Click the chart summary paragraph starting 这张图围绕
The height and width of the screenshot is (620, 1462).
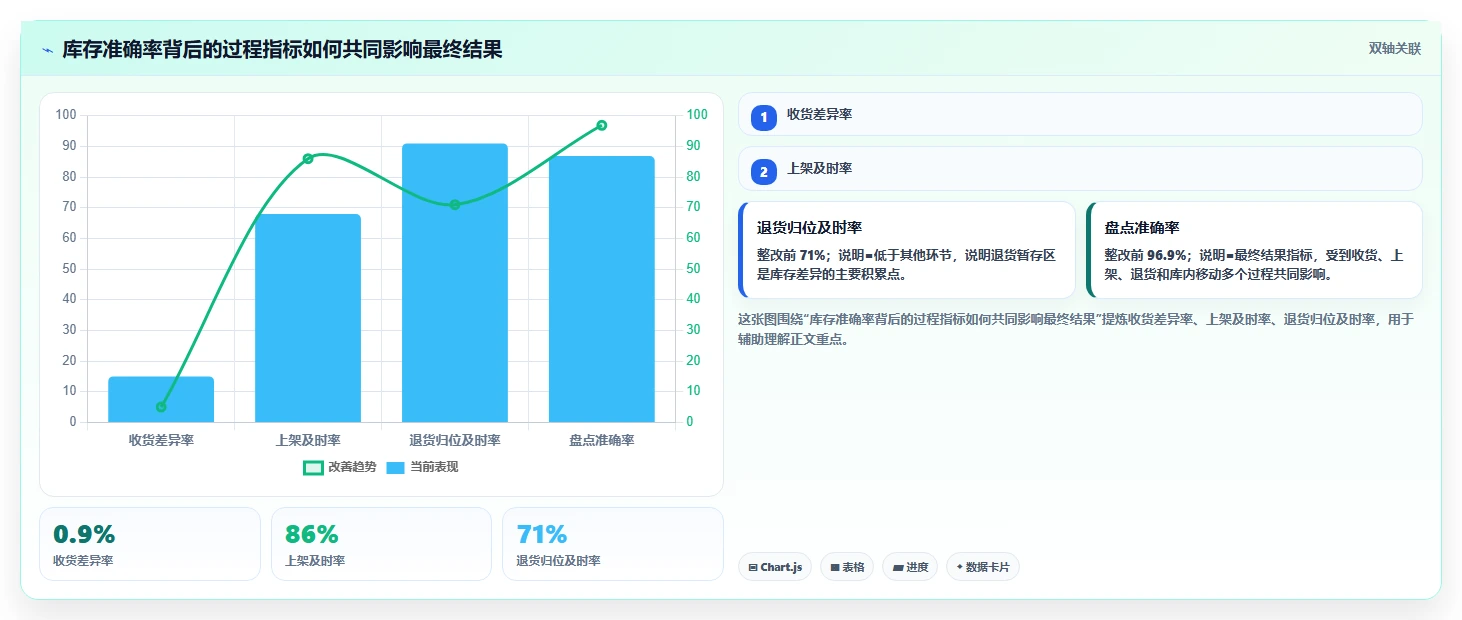pyautogui.click(x=1076, y=329)
